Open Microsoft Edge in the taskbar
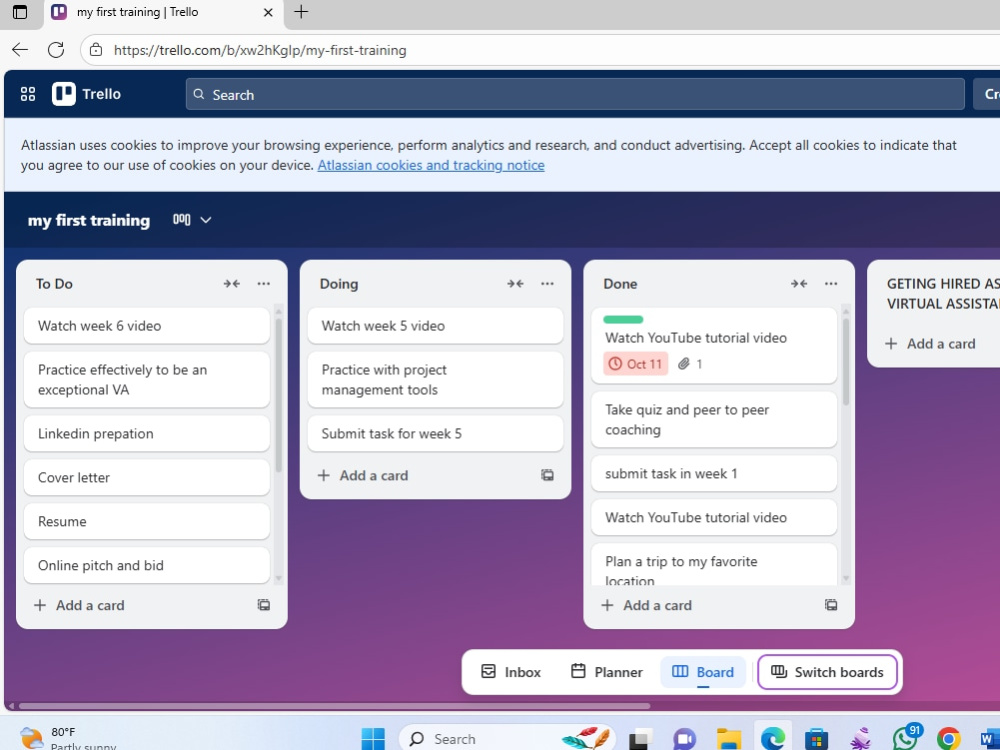 [773, 739]
